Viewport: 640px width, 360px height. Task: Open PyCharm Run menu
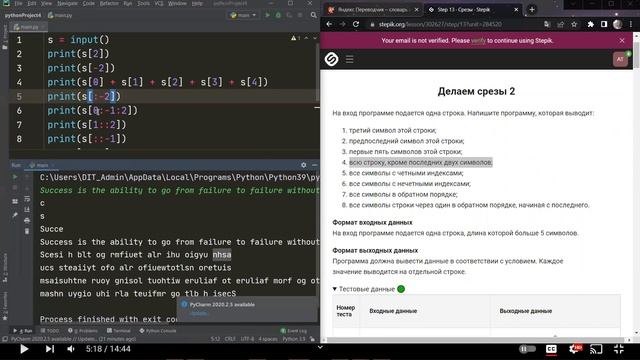(x=128, y=3)
